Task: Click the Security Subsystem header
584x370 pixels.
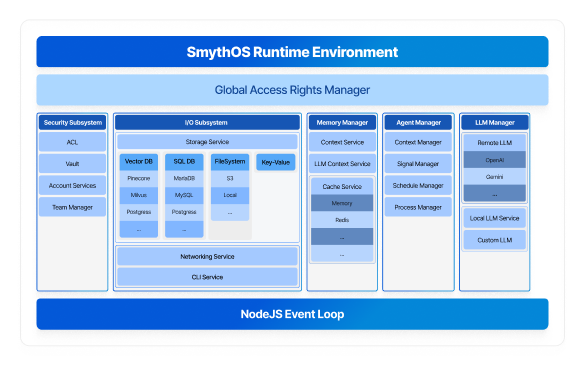Action: click(73, 123)
